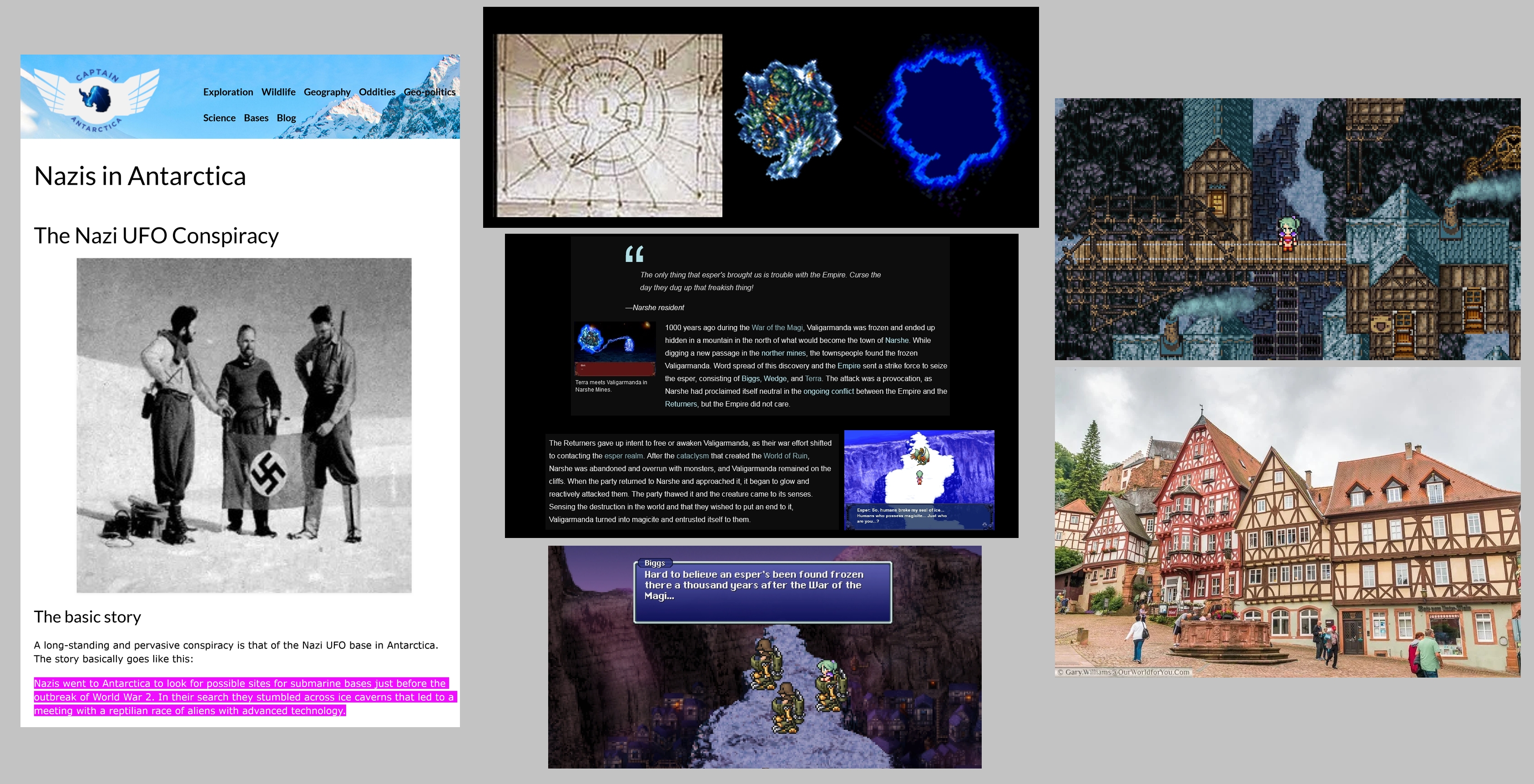Go to the Oddities section
The width and height of the screenshot is (1534, 784).
point(377,92)
